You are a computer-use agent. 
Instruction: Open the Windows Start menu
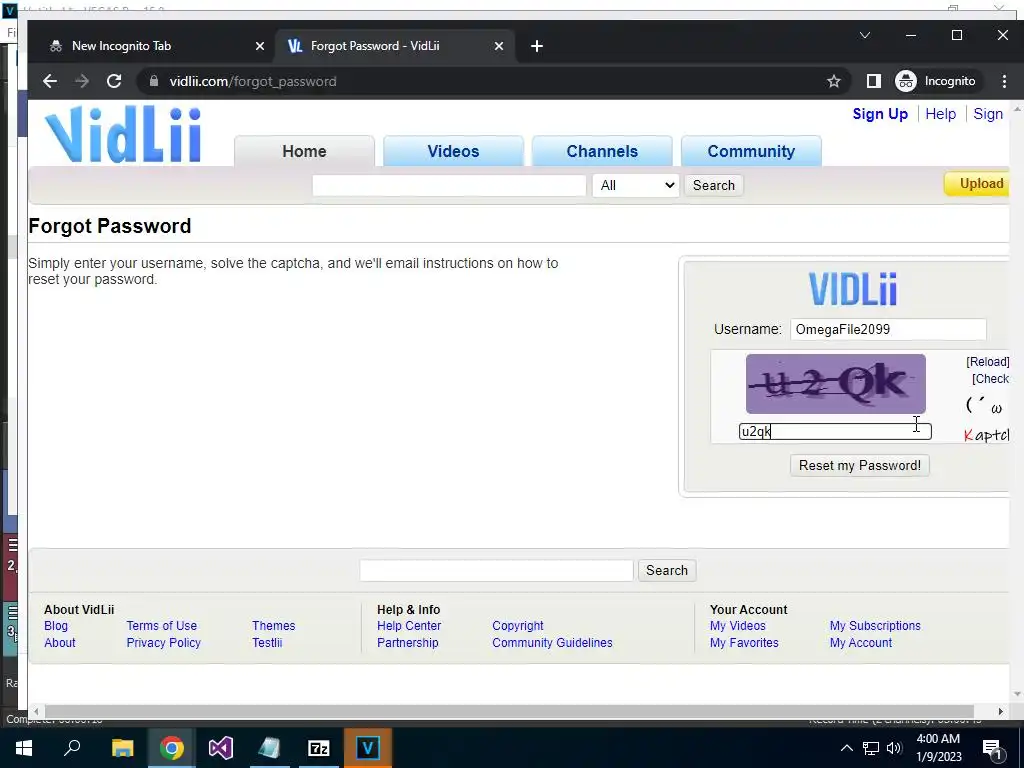pyautogui.click(x=24, y=748)
